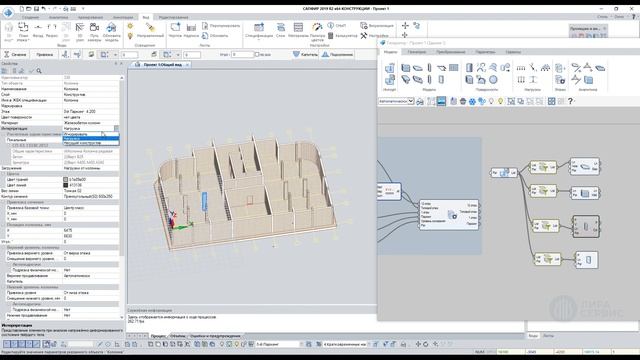The width and height of the screenshot is (640, 360).
Task: Open the Интерпретация dropdown arrow
Action: click(x=116, y=129)
